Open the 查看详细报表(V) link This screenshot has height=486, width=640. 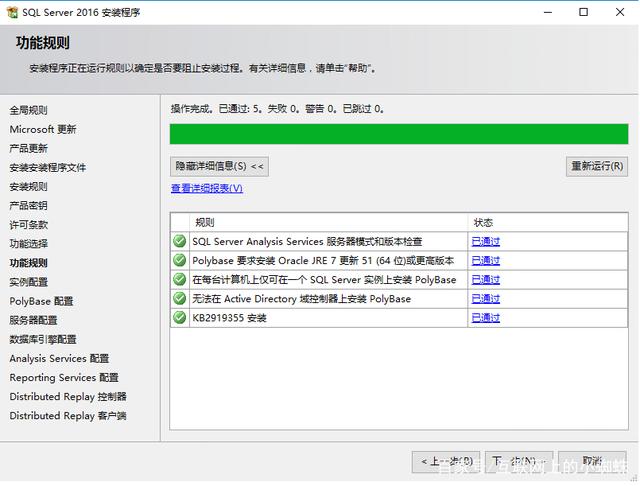[207, 188]
